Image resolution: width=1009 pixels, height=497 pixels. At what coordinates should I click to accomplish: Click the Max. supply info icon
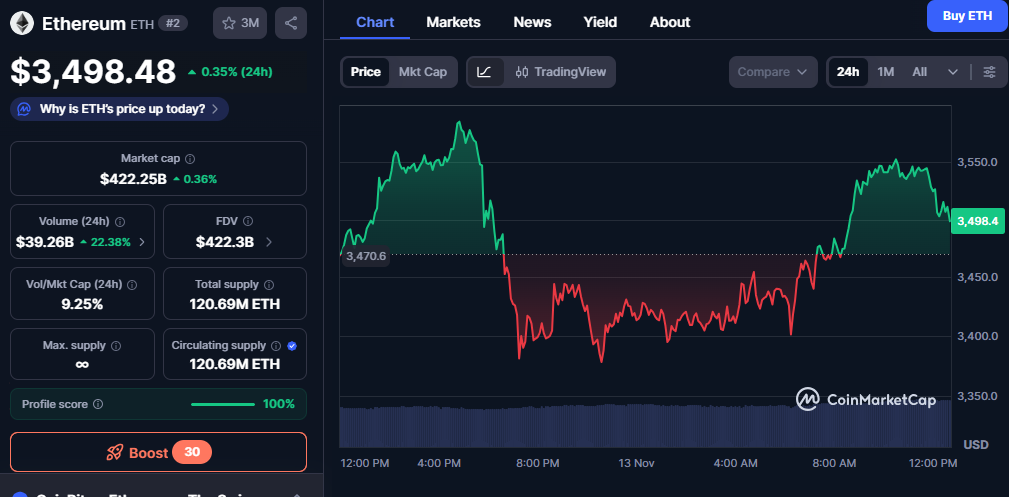(x=115, y=346)
